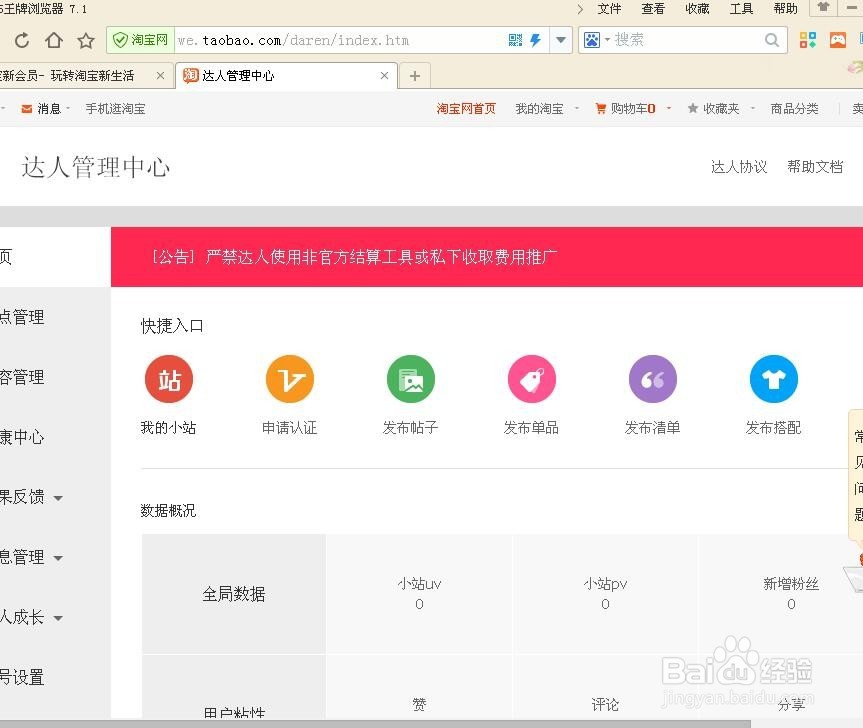This screenshot has height=728, width=863.
Task: Click the blue 发布搭配 shirt icon
Action: (x=774, y=379)
